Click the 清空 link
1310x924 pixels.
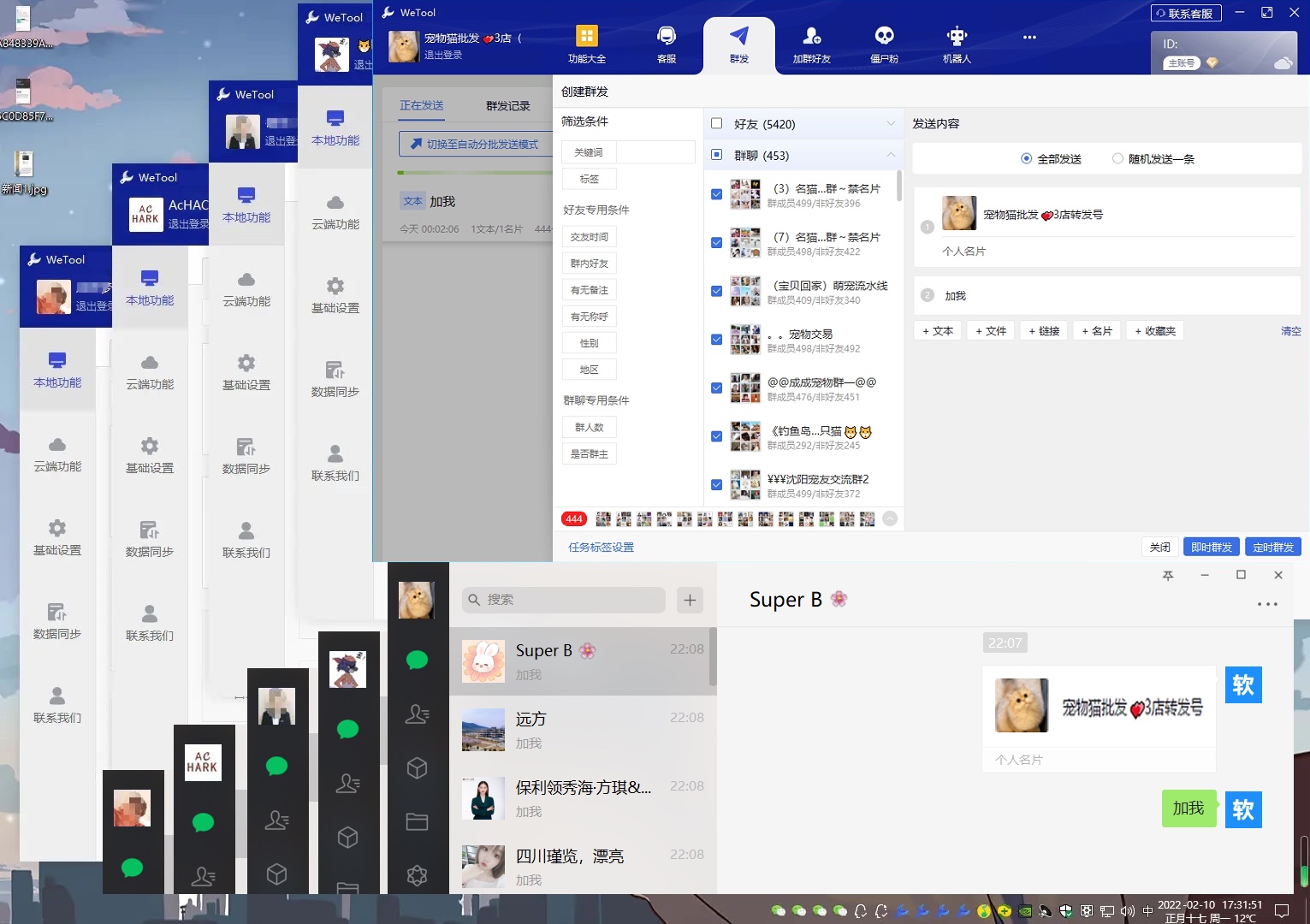pos(1291,331)
